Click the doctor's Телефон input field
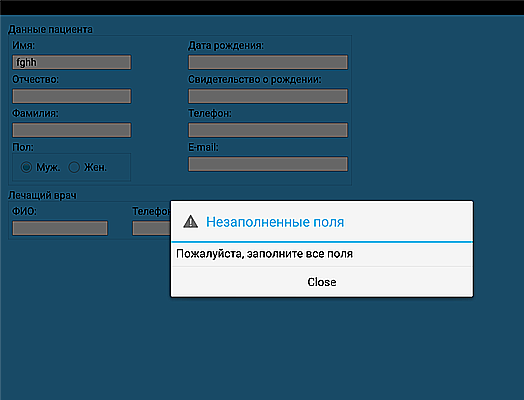 pyautogui.click(x=152, y=228)
